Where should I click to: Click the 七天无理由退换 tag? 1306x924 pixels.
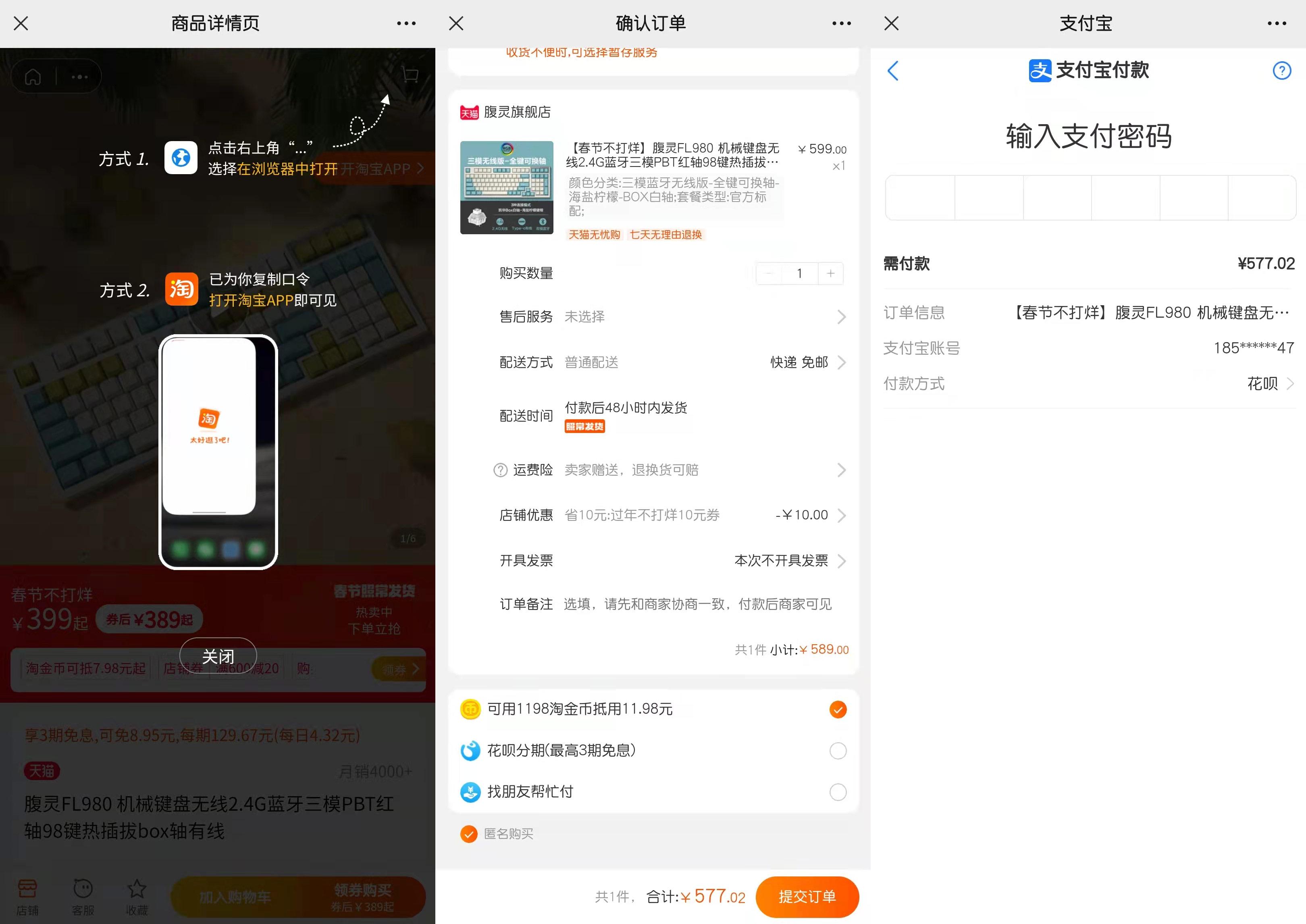click(665, 234)
